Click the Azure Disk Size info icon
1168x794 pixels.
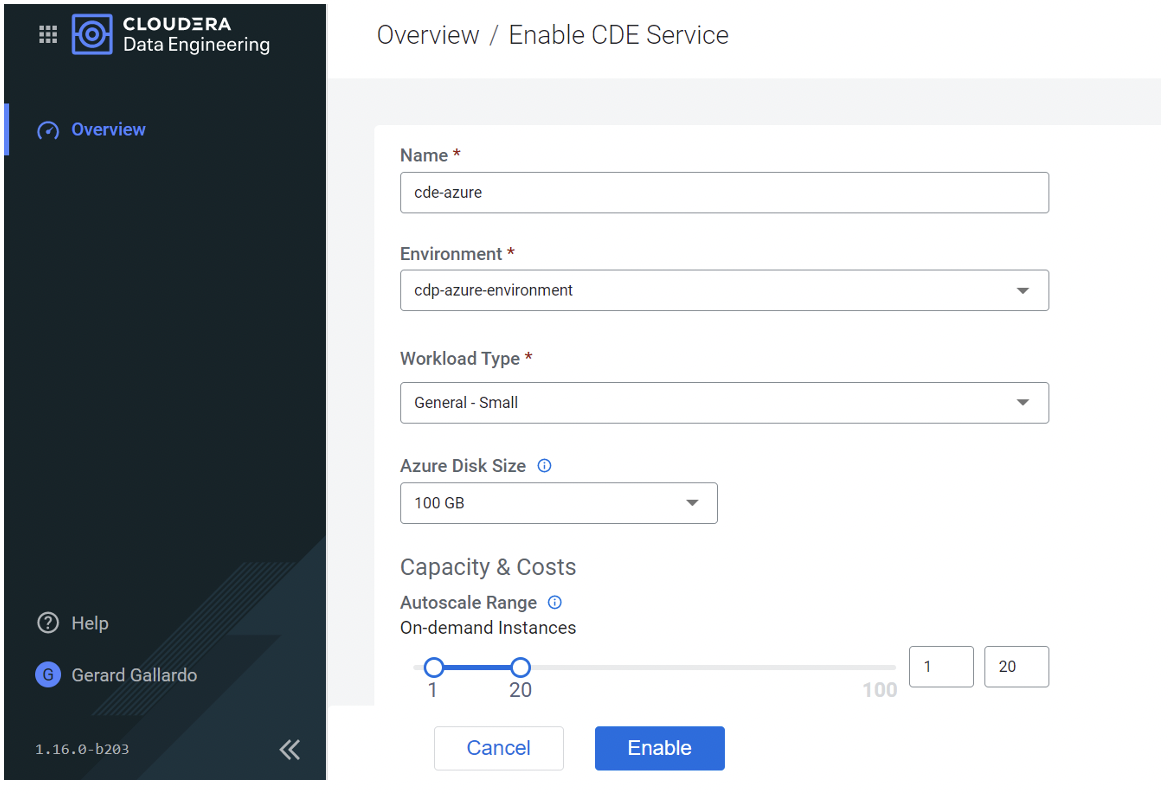(x=545, y=466)
